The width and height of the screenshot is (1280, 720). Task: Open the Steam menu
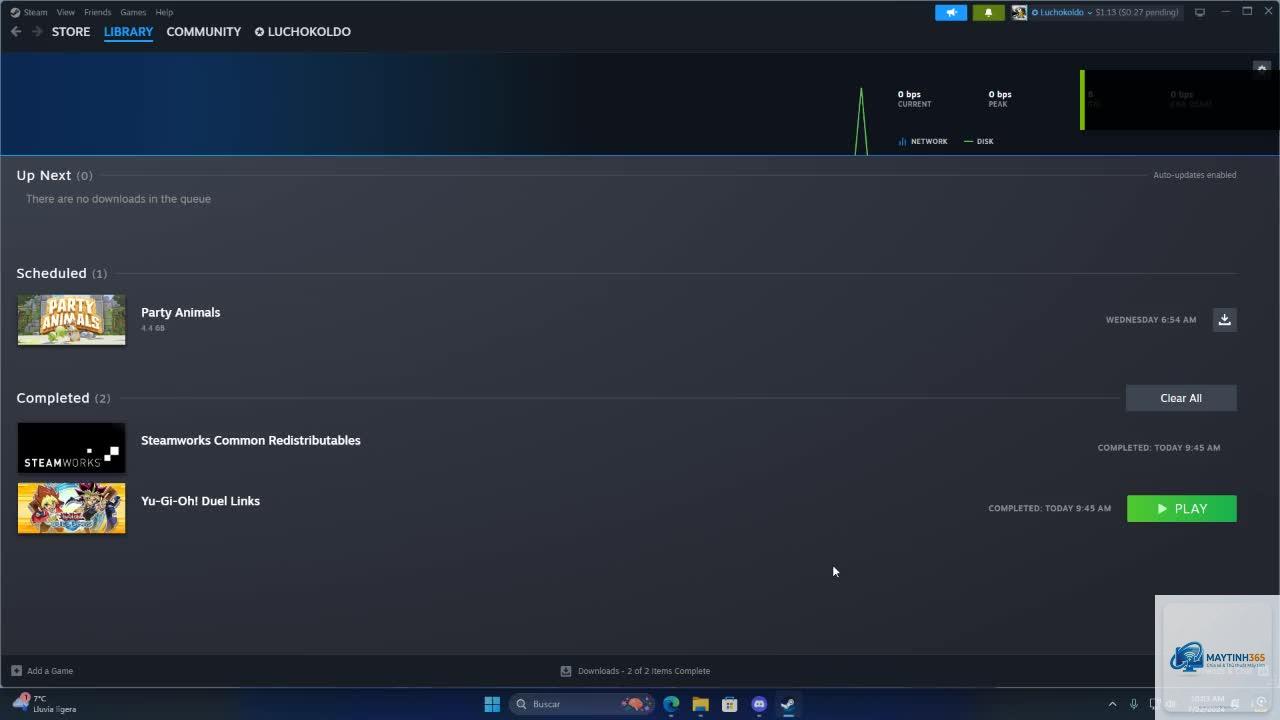tap(29, 12)
